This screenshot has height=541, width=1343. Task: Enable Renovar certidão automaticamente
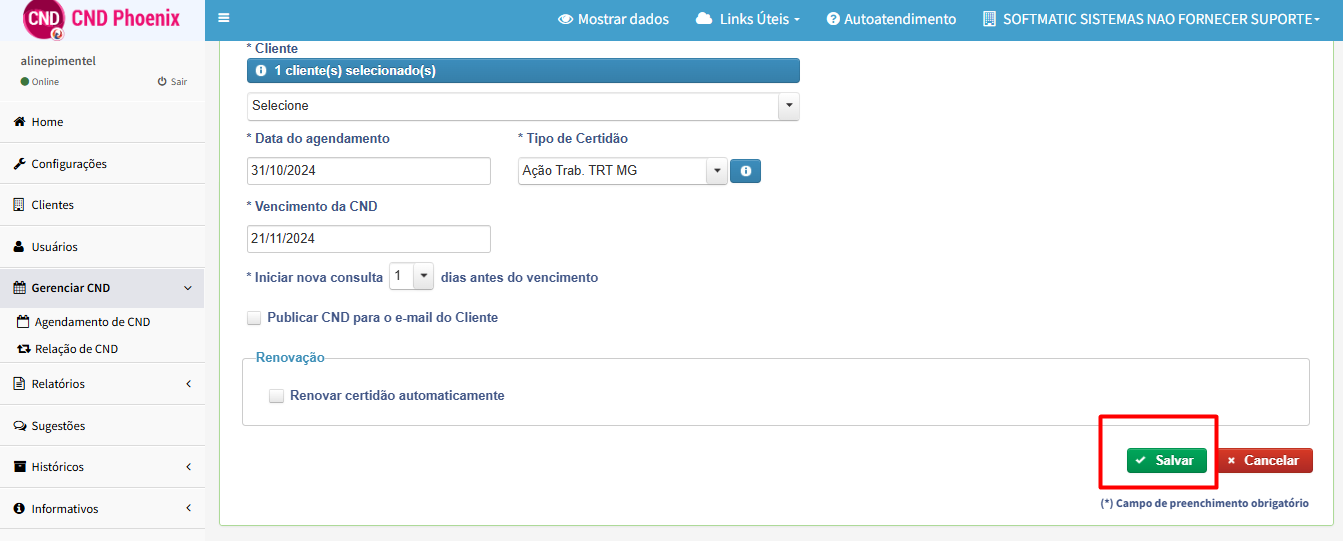tap(277, 396)
